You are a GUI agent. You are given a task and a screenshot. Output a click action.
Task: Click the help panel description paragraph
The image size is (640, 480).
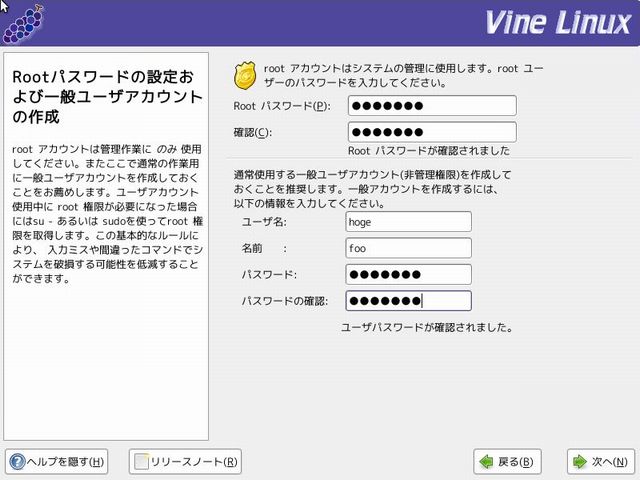pyautogui.click(x=105, y=213)
